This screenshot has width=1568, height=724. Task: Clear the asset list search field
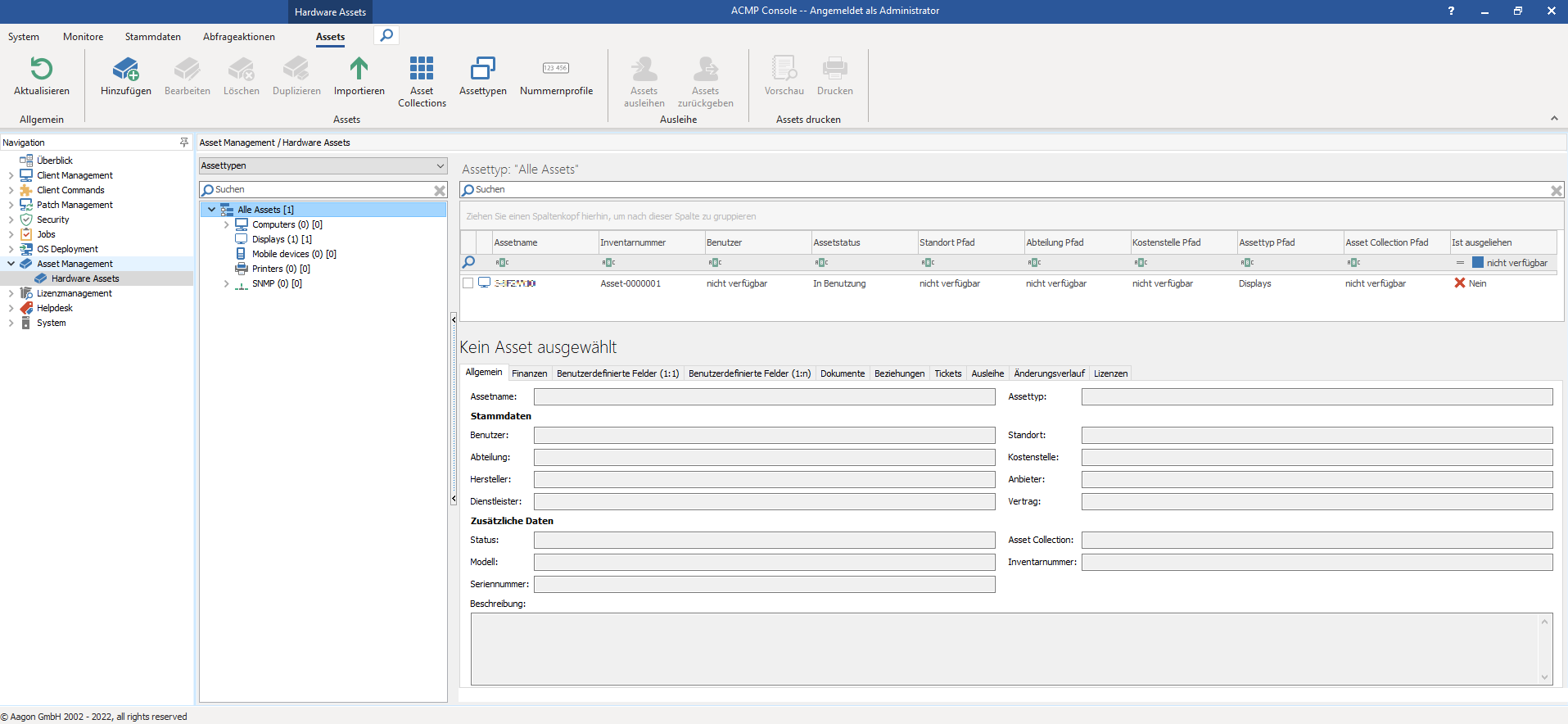[x=1557, y=190]
